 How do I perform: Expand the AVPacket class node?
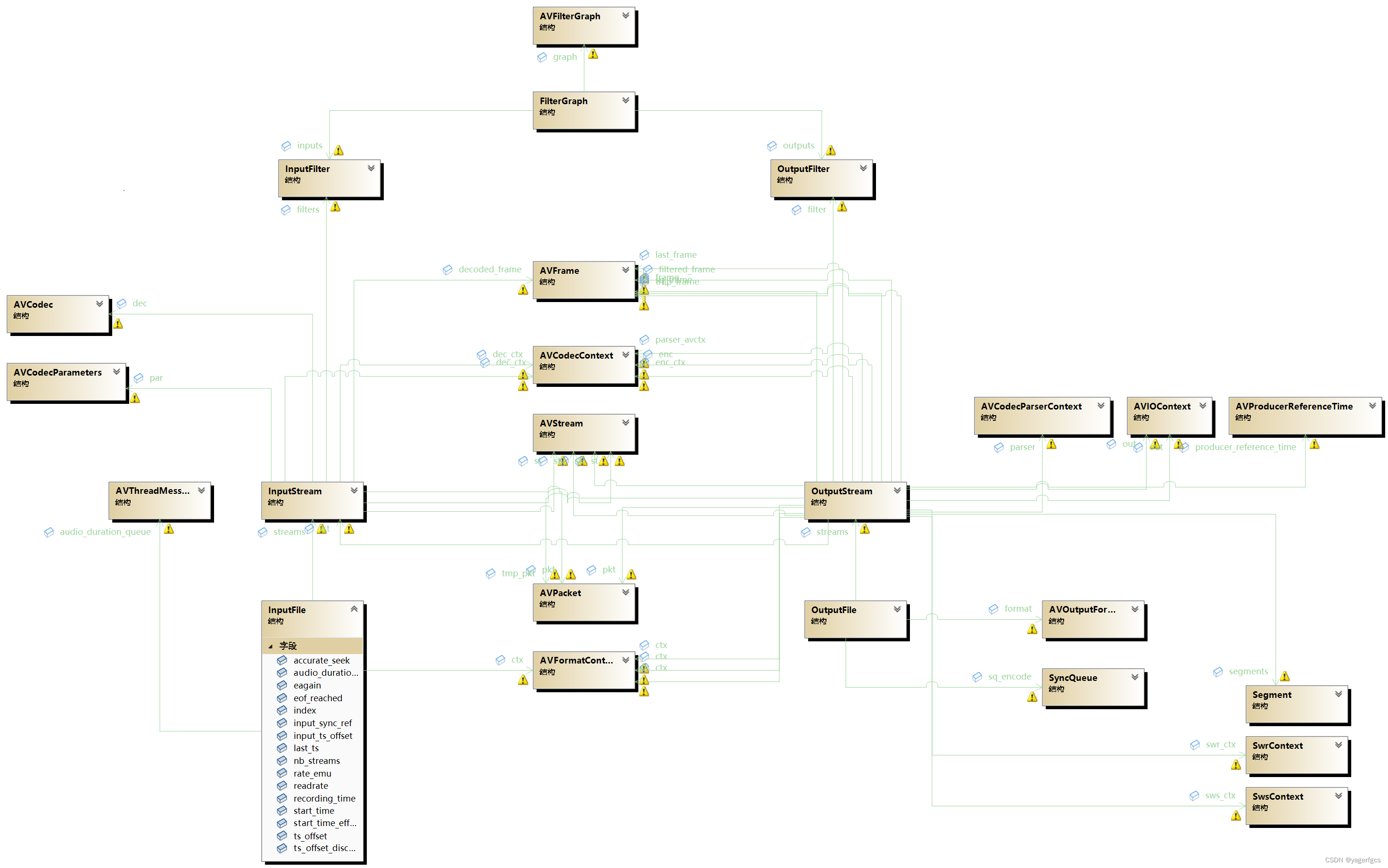(625, 592)
